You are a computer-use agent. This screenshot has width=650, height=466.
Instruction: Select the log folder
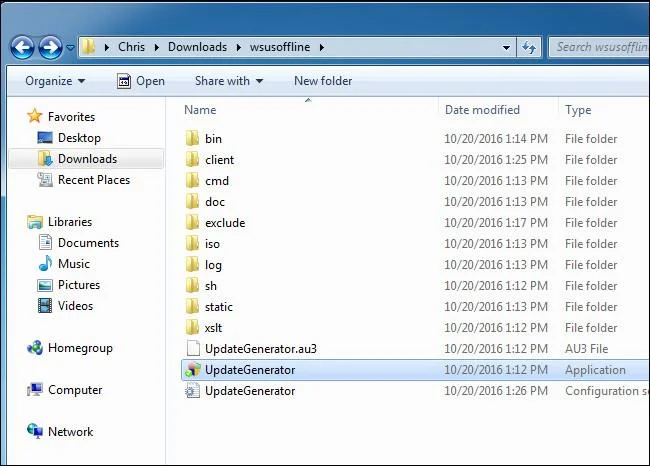tap(213, 265)
